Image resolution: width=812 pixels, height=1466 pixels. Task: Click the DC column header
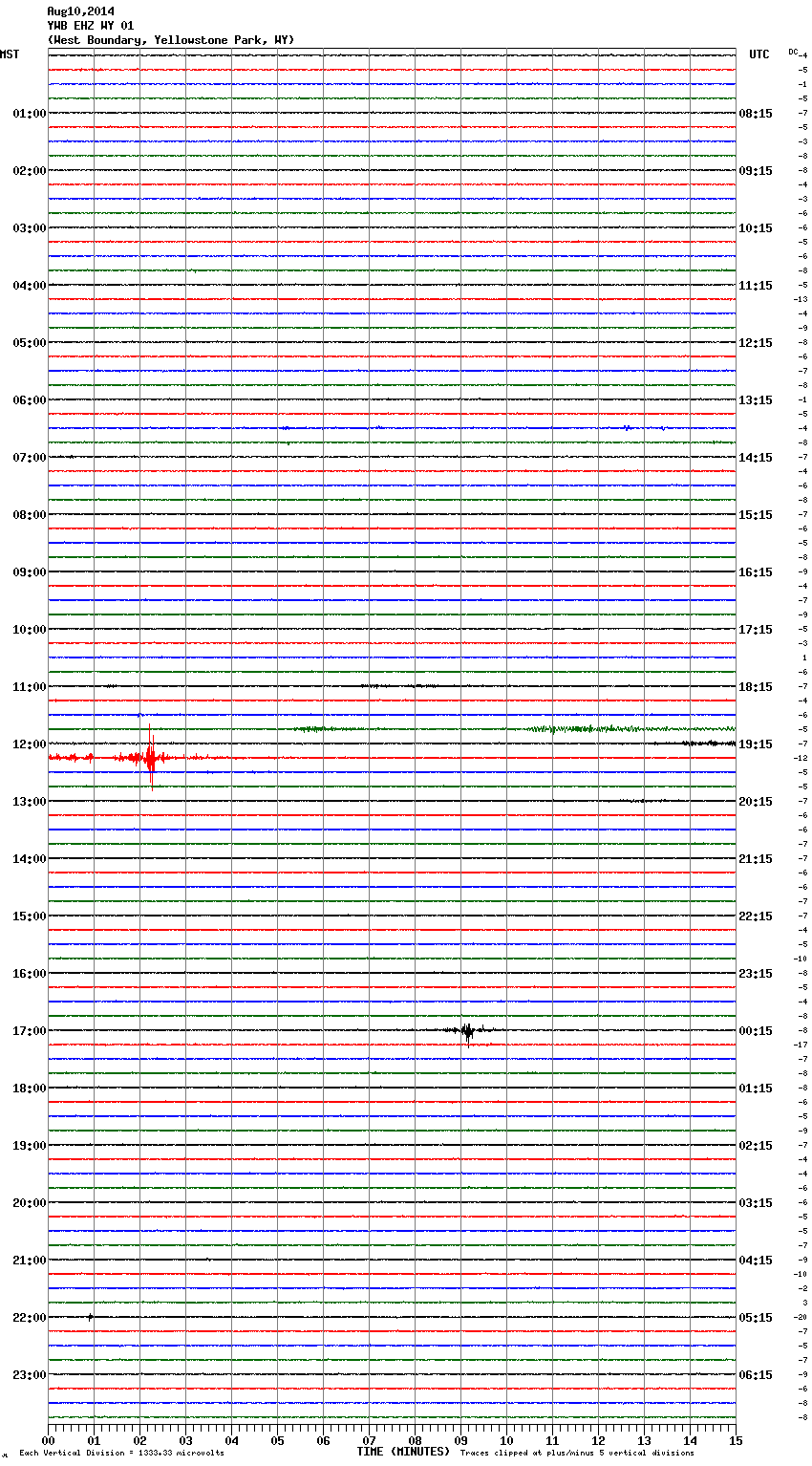(x=793, y=52)
